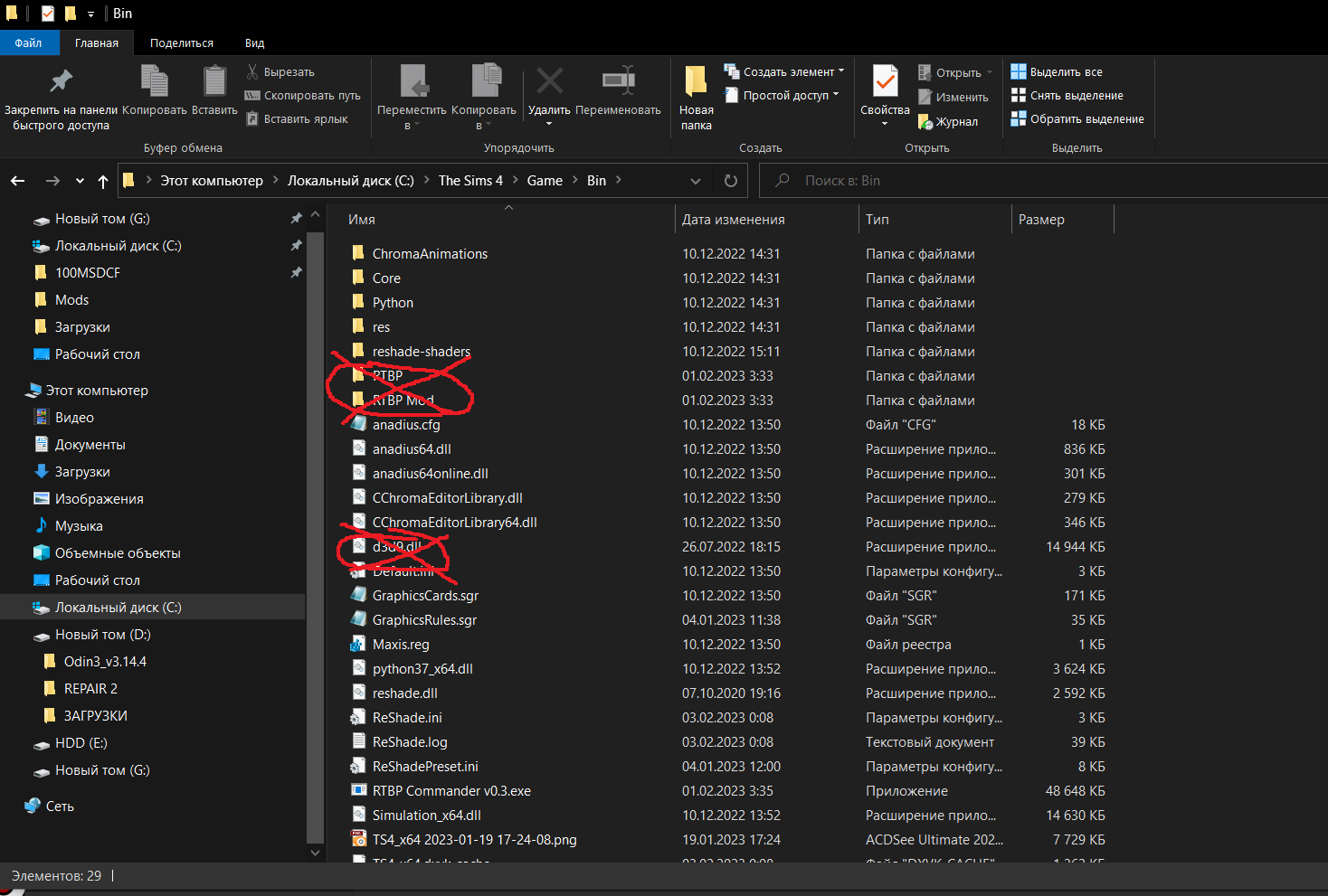Screen dimensions: 1328x896
Task: Open Документы in the navigation pane
Action: pyautogui.click(x=90, y=445)
